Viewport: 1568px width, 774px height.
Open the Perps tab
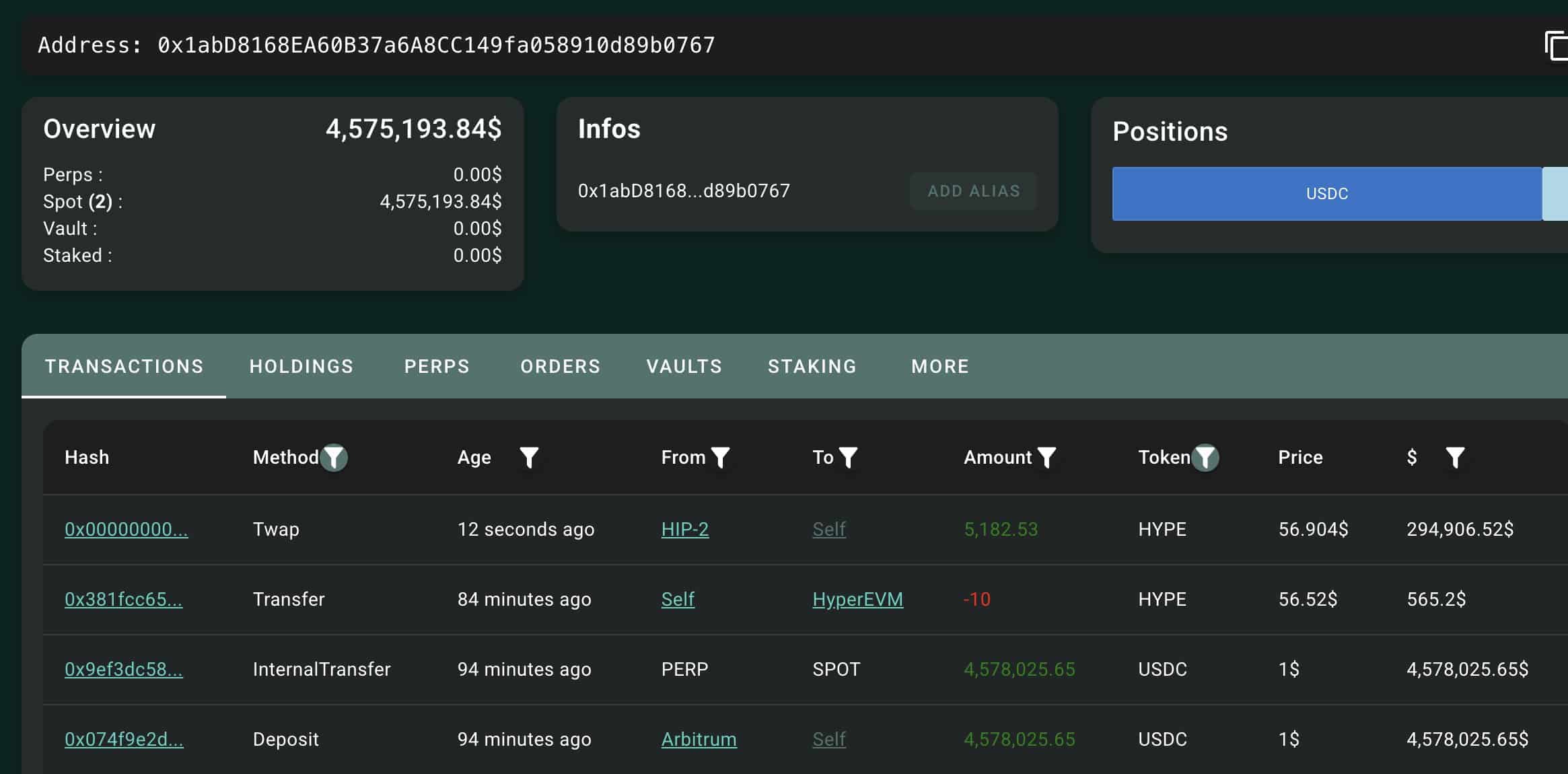437,366
